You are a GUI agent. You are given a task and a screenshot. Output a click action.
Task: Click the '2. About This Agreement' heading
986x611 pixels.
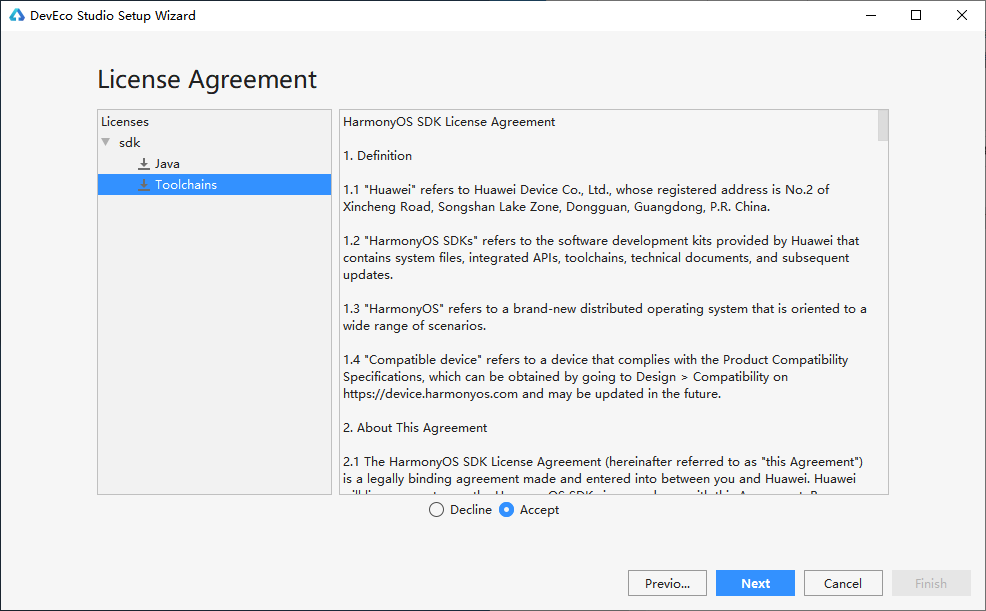pos(415,428)
